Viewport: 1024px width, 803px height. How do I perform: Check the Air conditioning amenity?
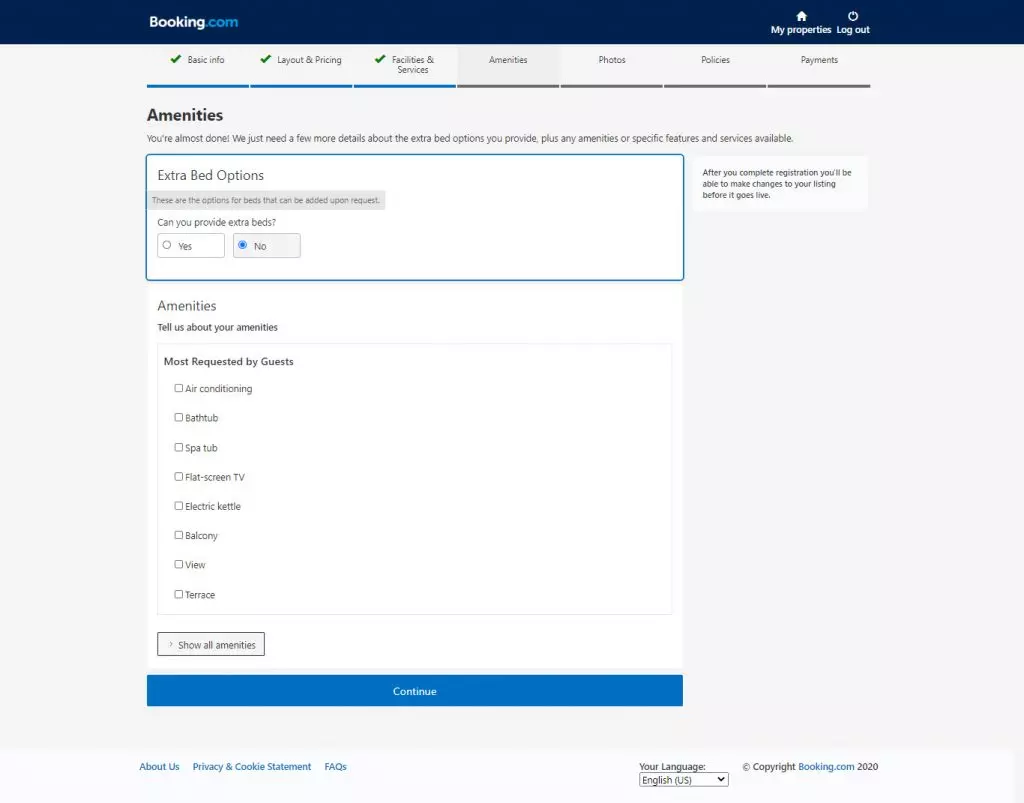coord(178,388)
